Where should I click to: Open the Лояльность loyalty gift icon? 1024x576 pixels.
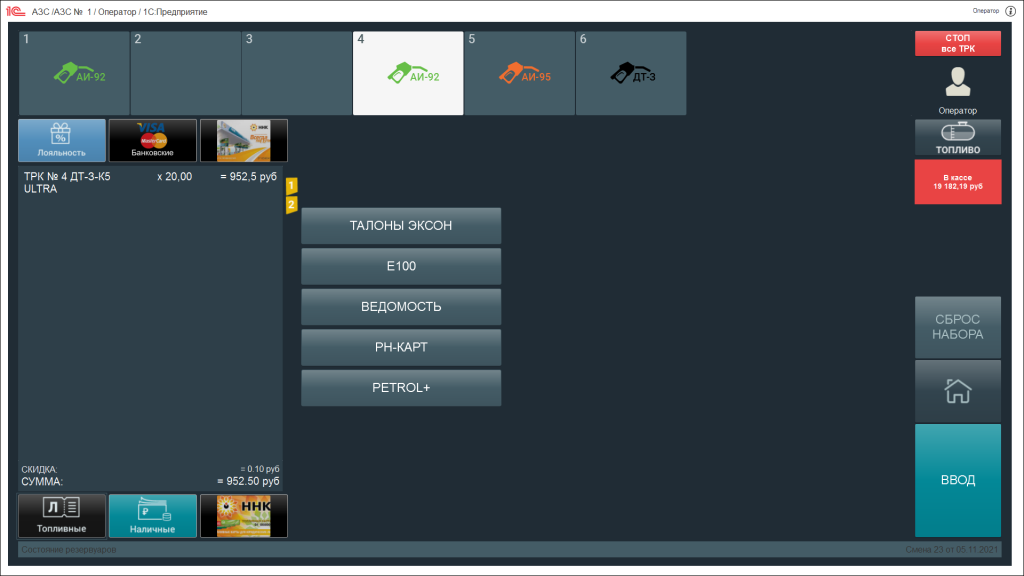click(x=61, y=140)
